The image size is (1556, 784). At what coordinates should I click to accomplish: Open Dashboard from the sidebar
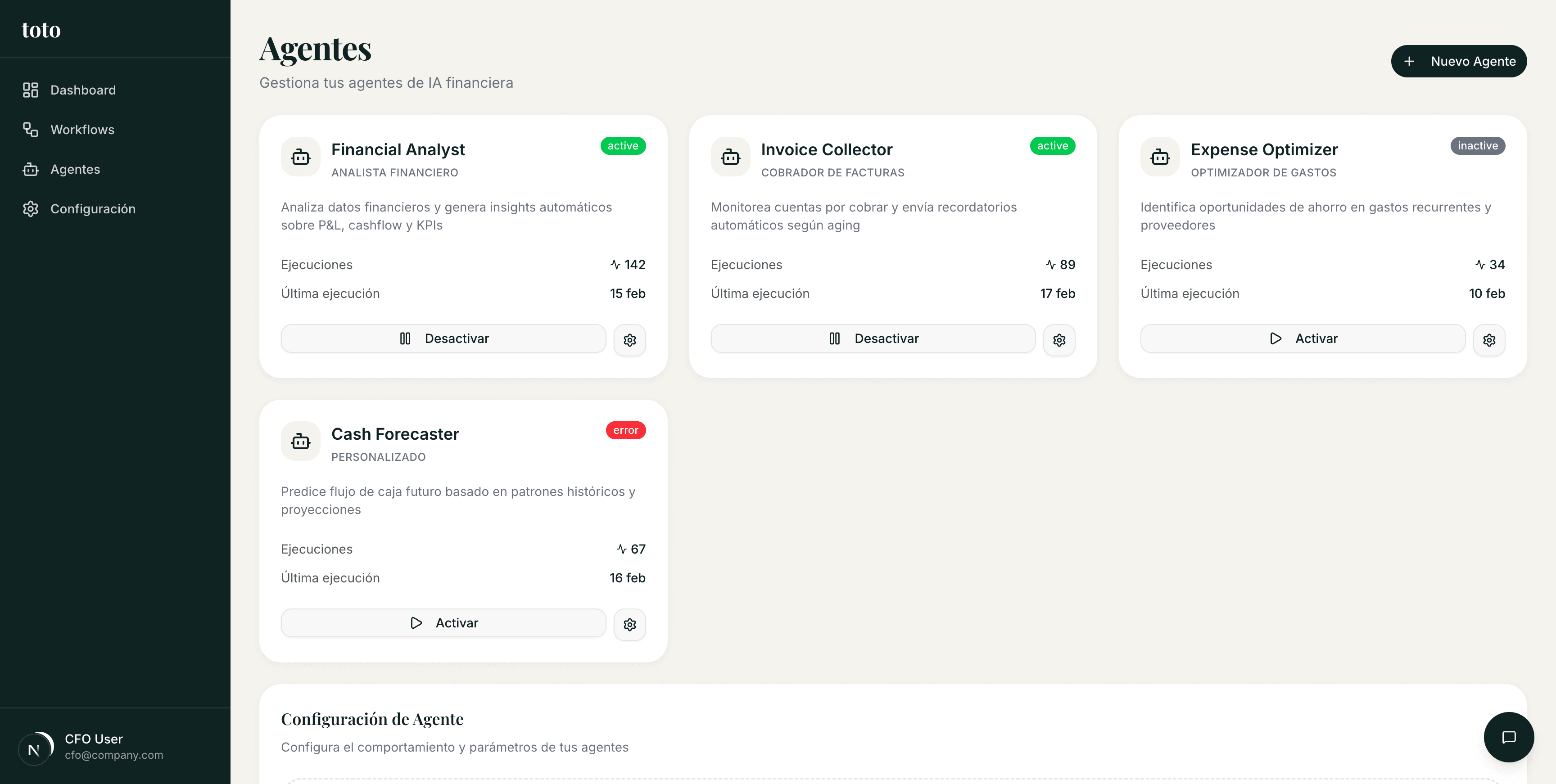point(83,90)
